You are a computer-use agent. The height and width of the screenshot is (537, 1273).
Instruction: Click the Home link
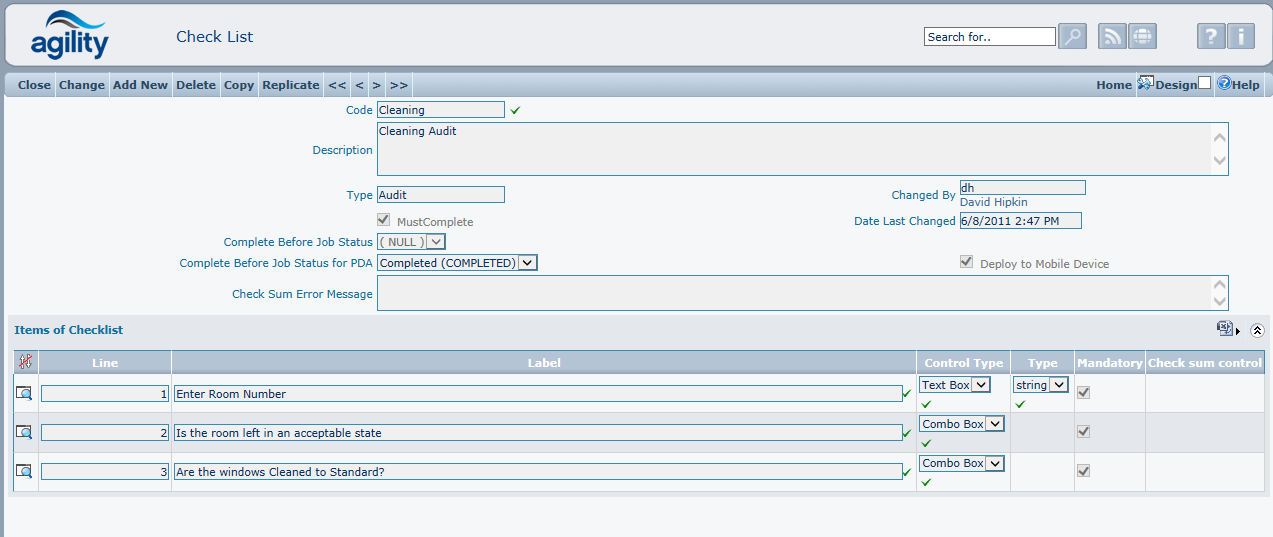(1113, 85)
